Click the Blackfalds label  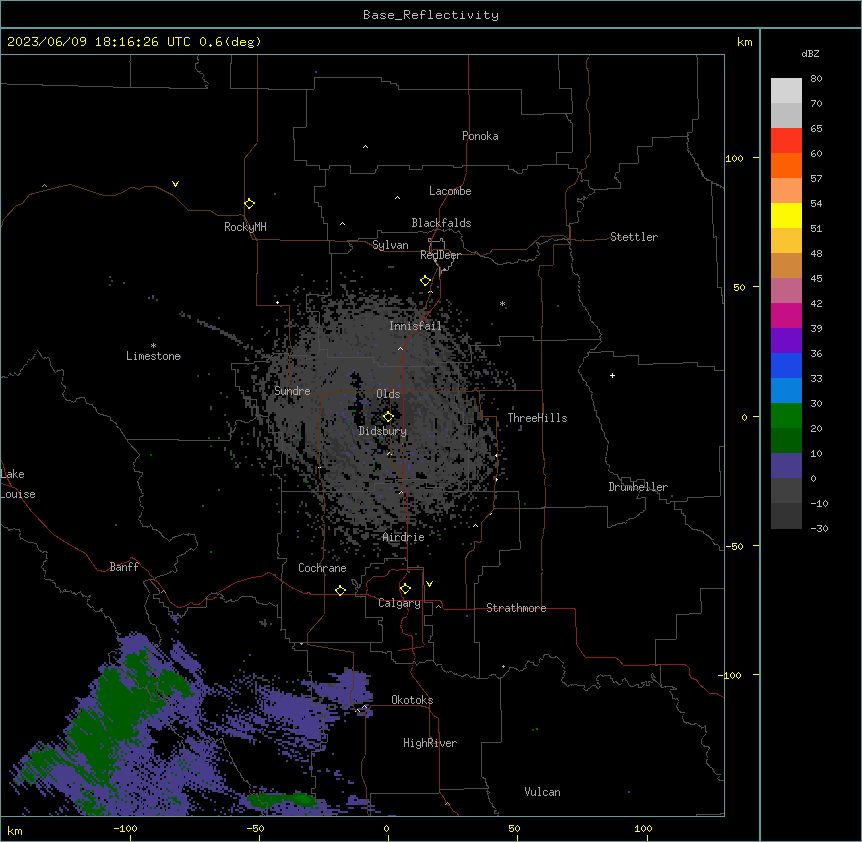point(441,223)
